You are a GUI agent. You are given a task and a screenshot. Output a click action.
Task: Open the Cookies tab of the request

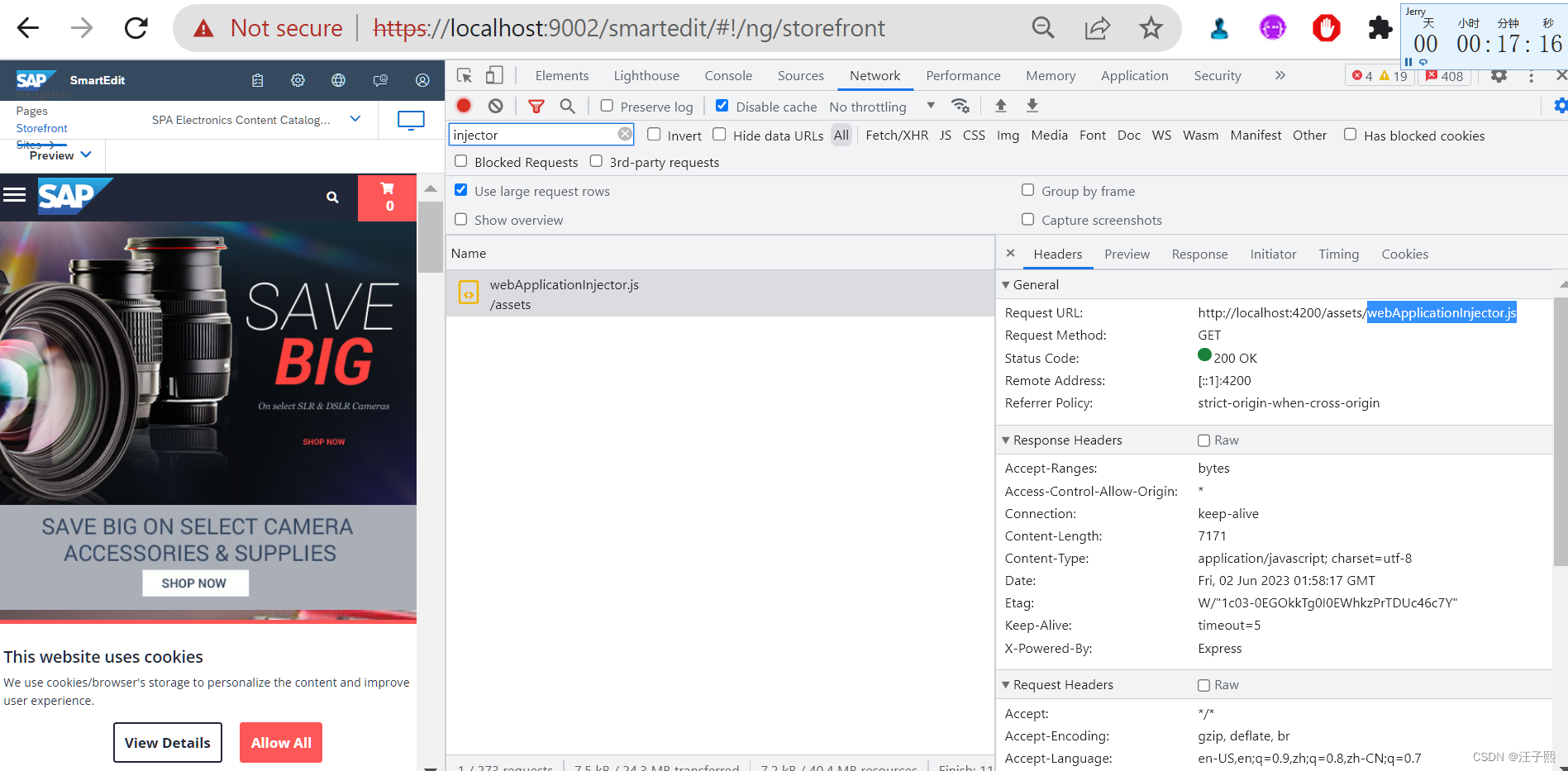[x=1404, y=254]
